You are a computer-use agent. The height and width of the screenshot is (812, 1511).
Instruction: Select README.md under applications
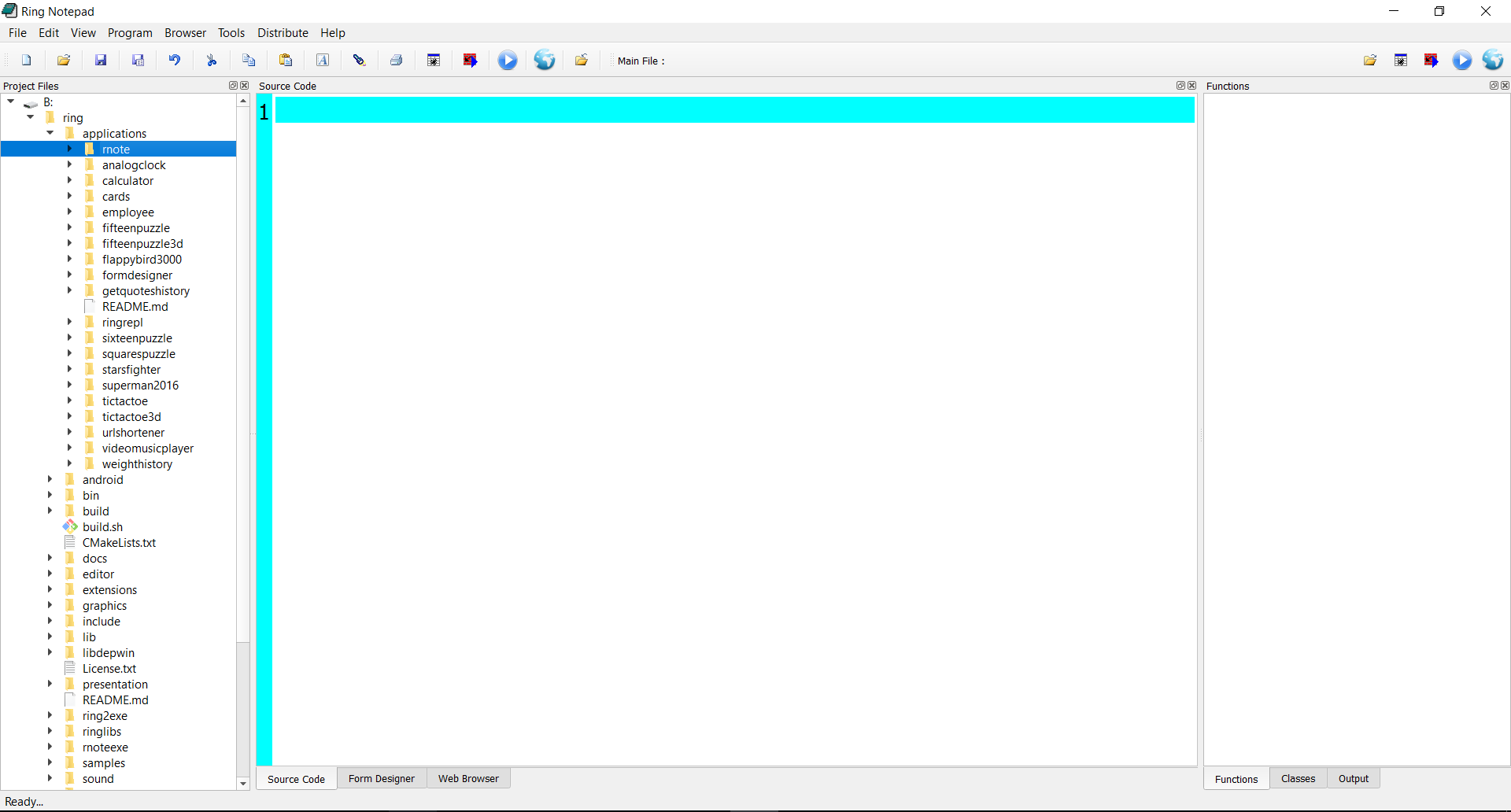135,307
